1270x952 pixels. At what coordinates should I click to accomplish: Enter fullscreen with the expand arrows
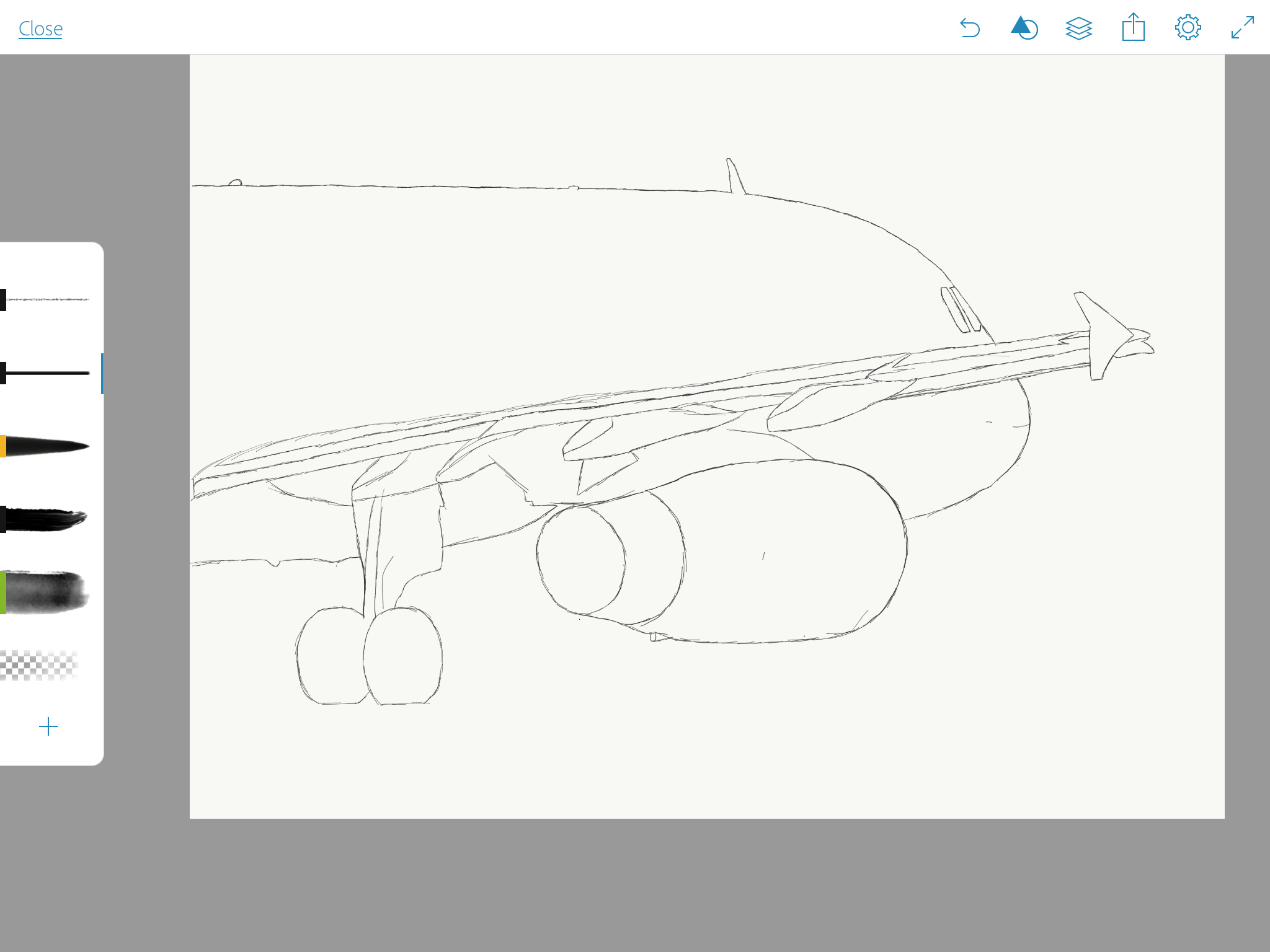click(x=1243, y=28)
